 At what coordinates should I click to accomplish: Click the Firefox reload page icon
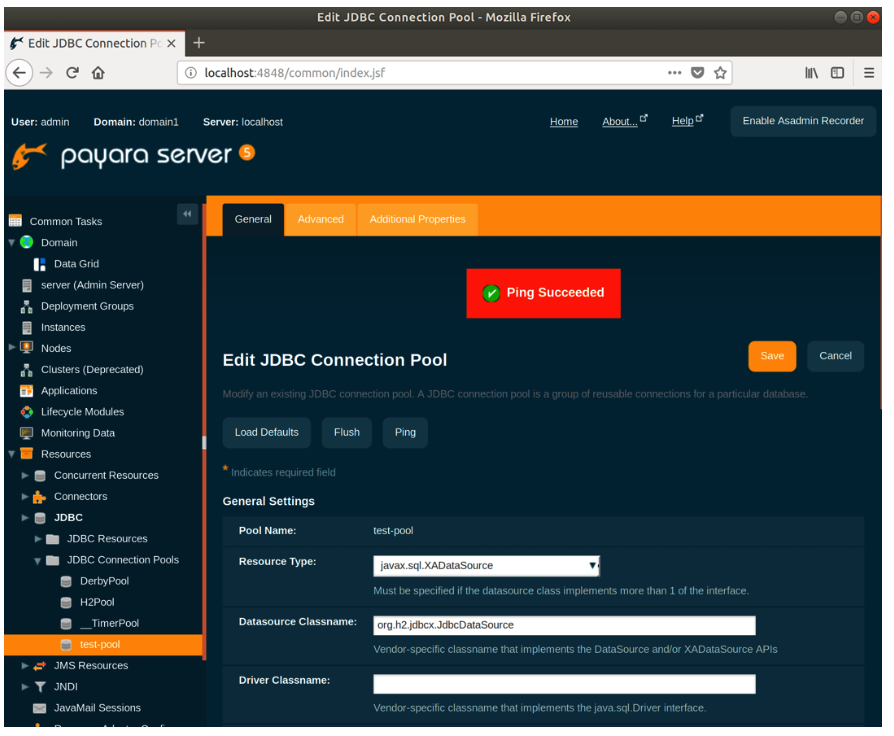coord(72,72)
